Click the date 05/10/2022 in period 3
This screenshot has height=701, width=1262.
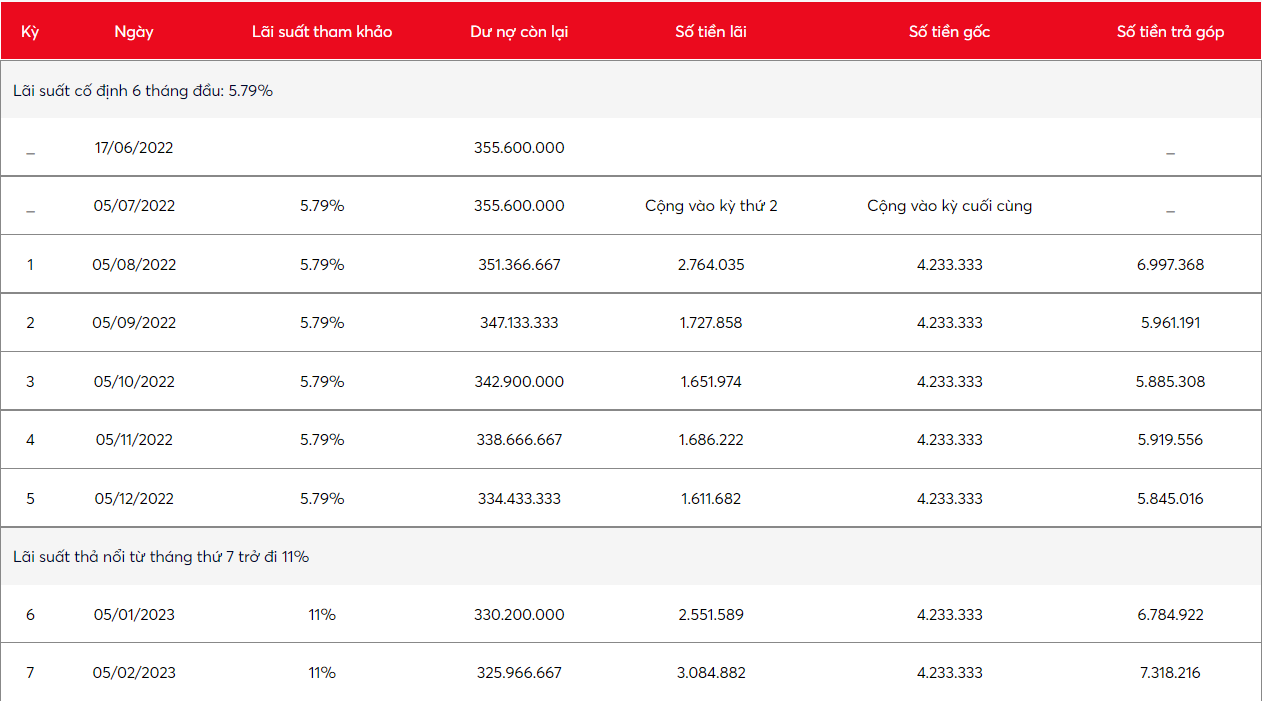[x=134, y=382]
